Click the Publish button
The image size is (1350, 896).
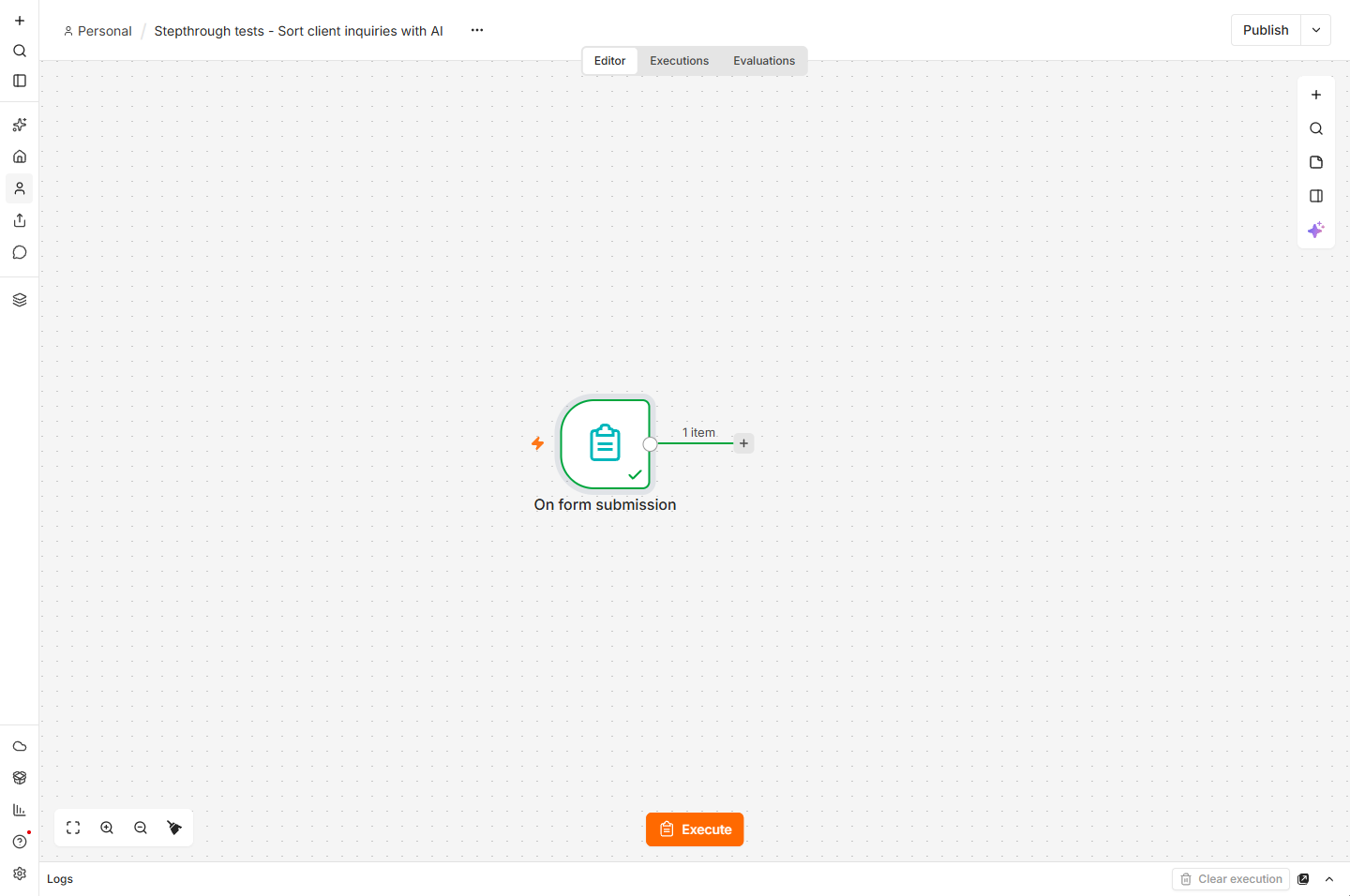pos(1266,30)
